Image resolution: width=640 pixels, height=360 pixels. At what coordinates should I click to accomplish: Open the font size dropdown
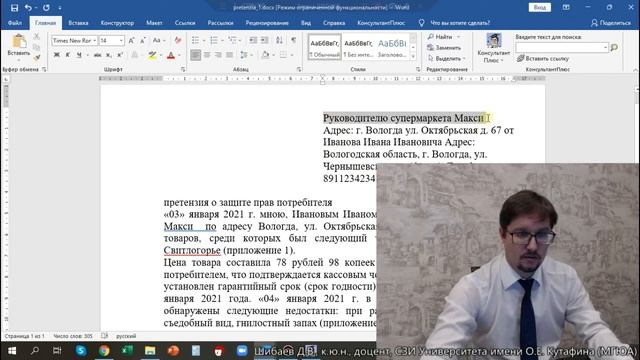coord(121,40)
